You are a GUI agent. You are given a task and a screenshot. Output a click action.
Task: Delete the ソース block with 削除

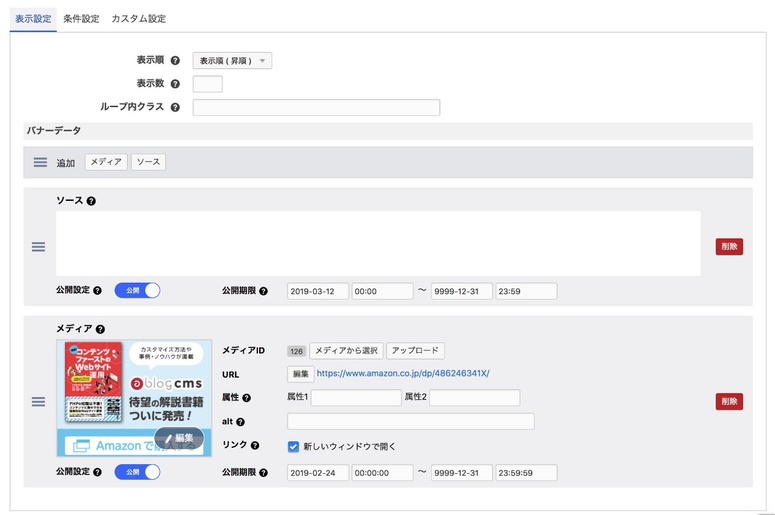point(729,247)
